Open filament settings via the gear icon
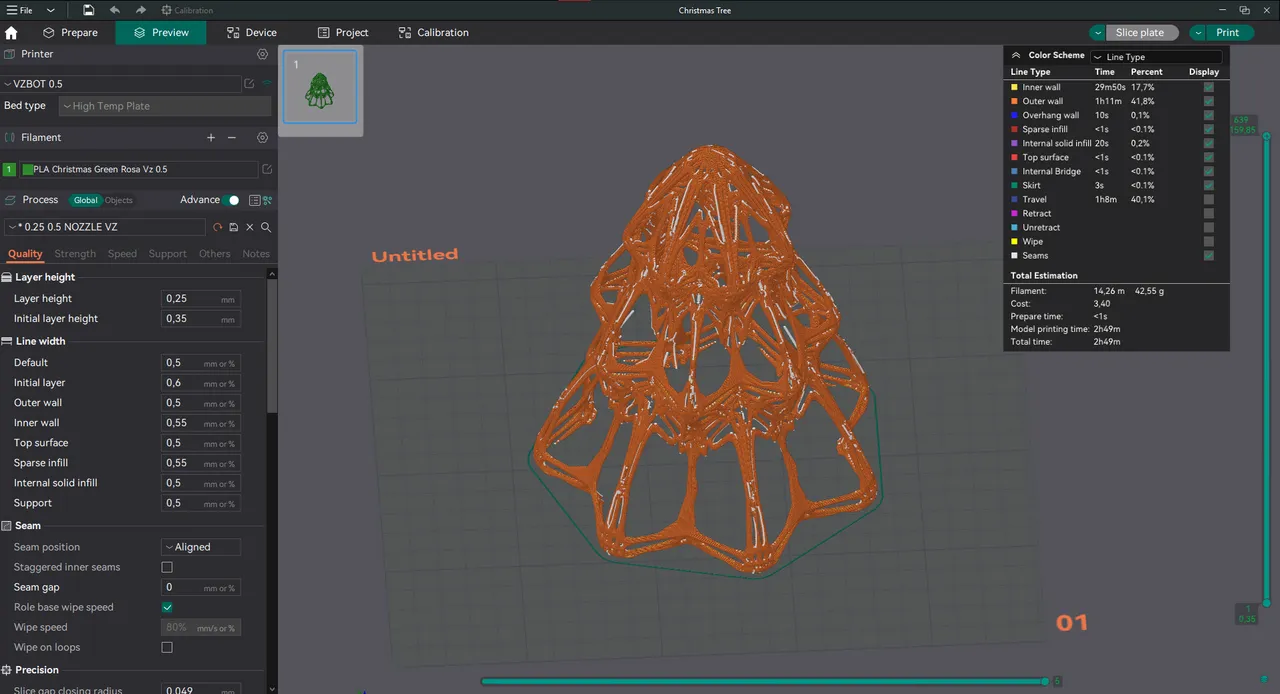 (262, 137)
